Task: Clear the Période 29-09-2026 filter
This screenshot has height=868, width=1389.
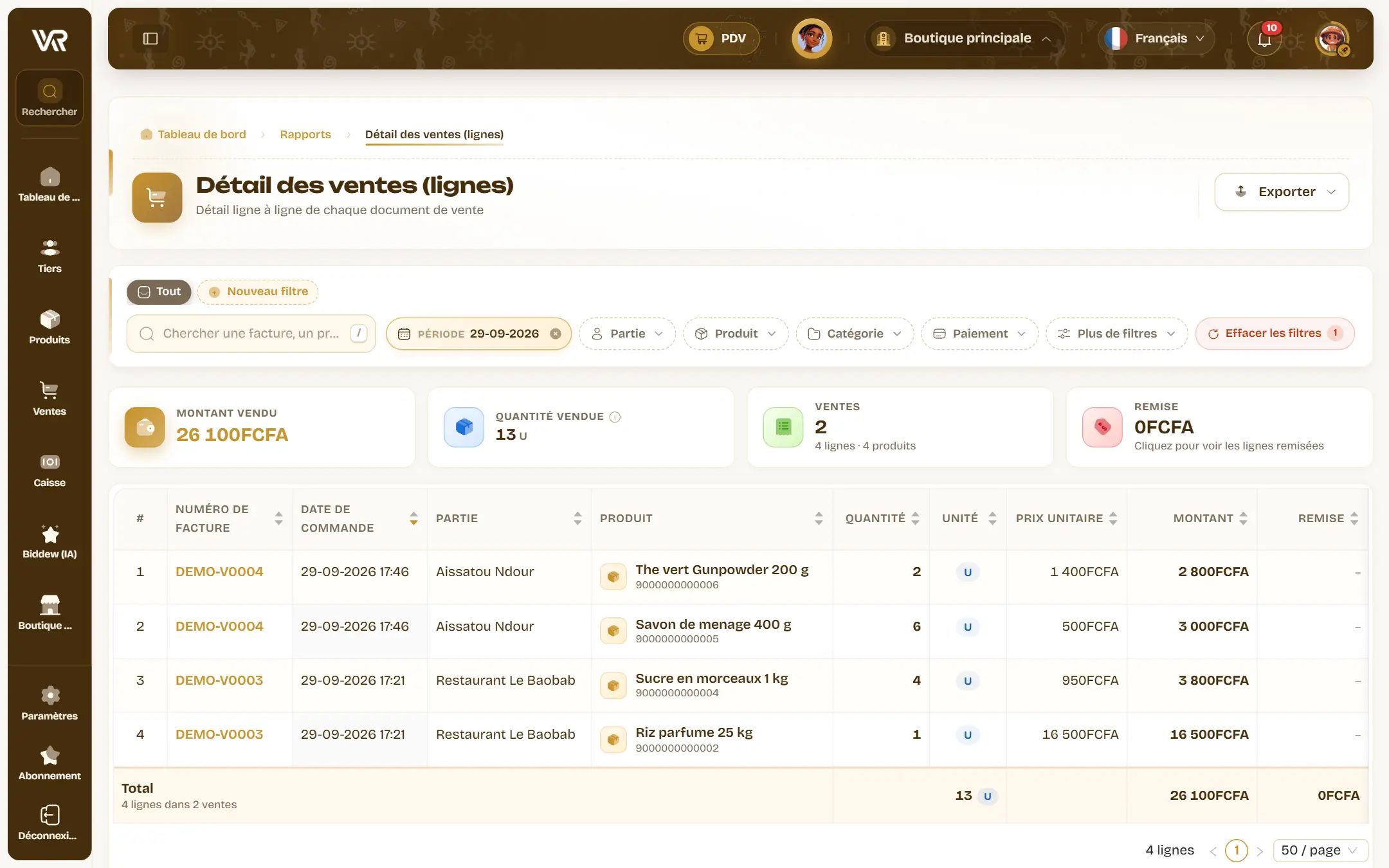Action: pos(556,334)
